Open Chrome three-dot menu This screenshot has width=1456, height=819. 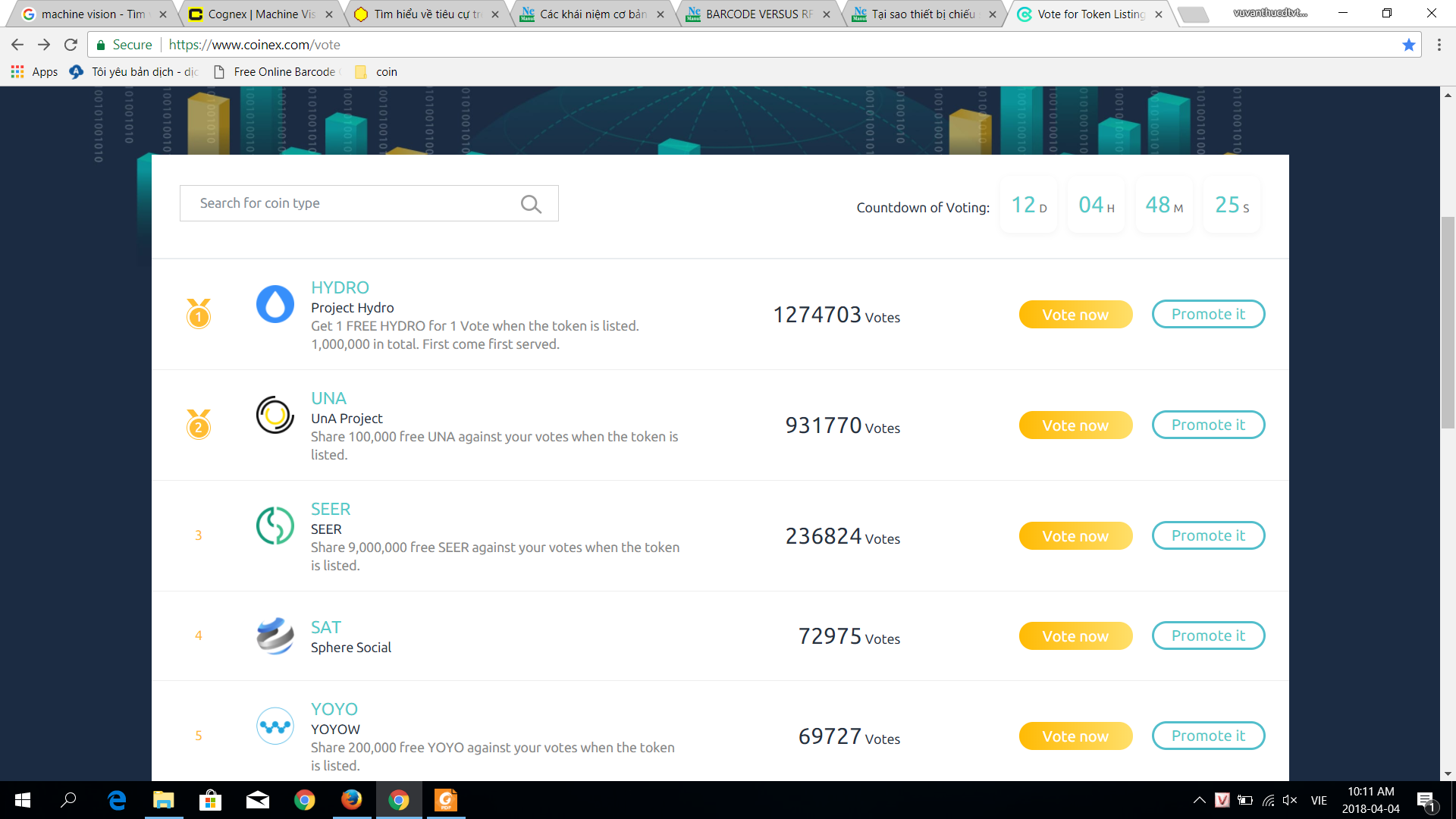pyautogui.click(x=1439, y=45)
